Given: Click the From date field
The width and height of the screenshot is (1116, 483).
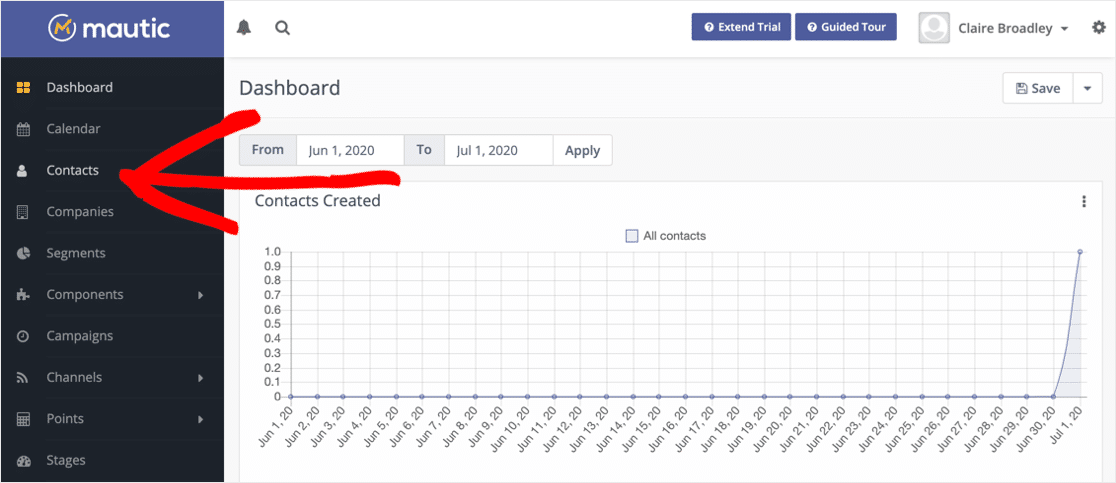Looking at the screenshot, I should [350, 150].
